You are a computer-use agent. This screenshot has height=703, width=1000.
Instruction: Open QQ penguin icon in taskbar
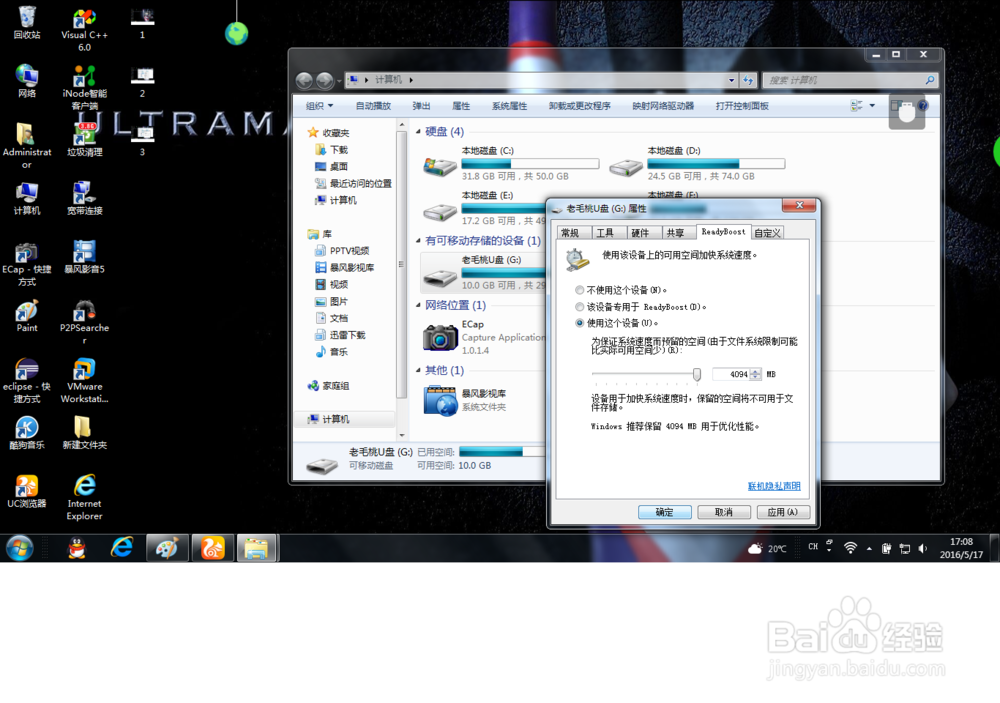(77, 548)
